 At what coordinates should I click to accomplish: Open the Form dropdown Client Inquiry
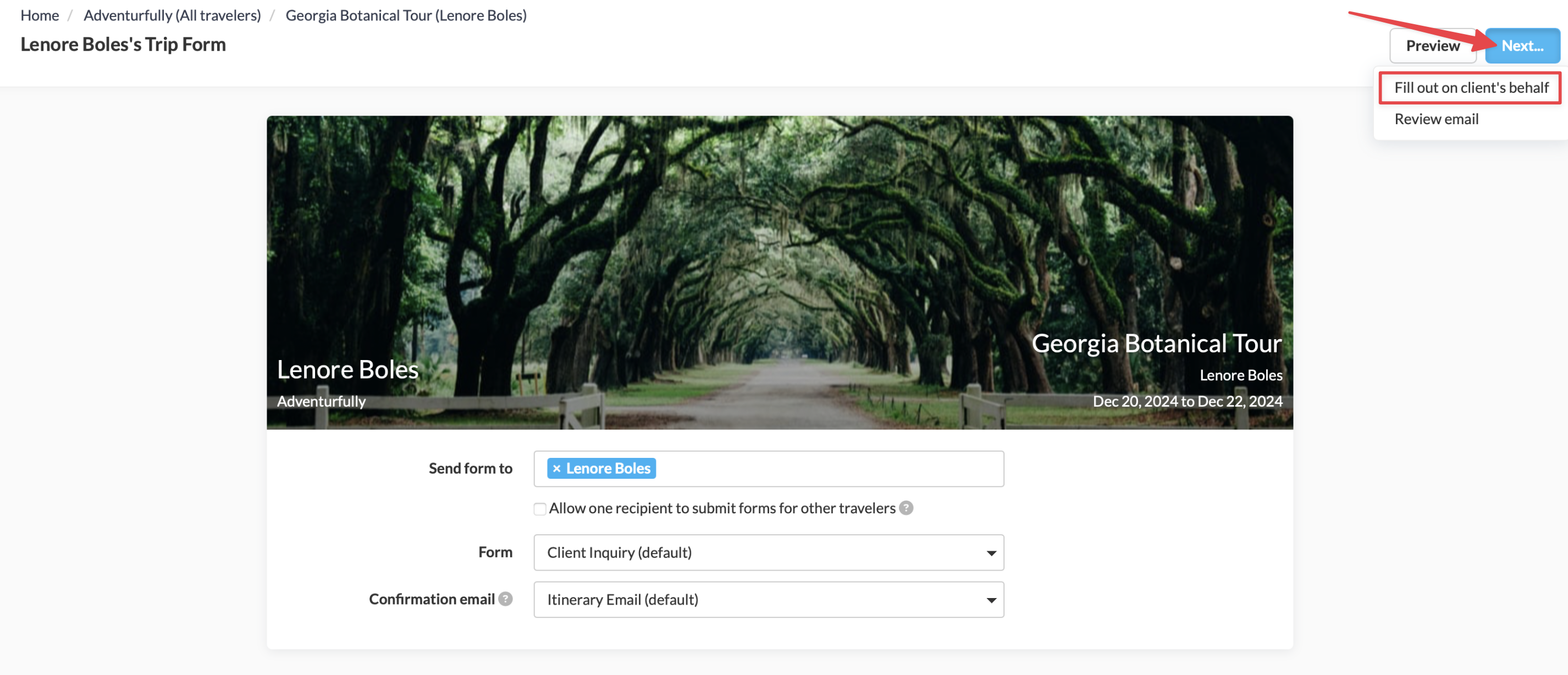coord(768,552)
